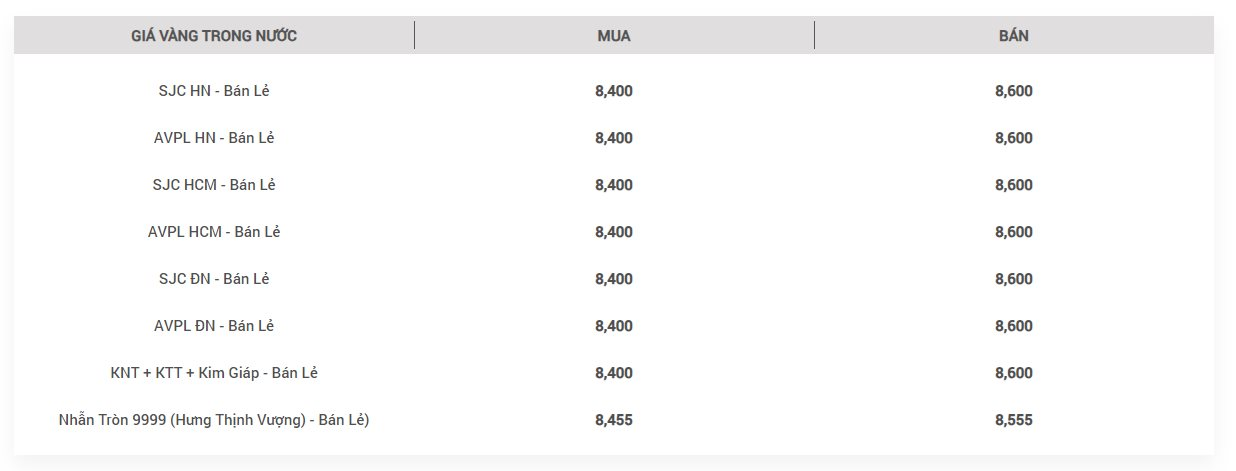Click the buy price for SJC HN
The width and height of the screenshot is (1236, 471).
pos(614,91)
